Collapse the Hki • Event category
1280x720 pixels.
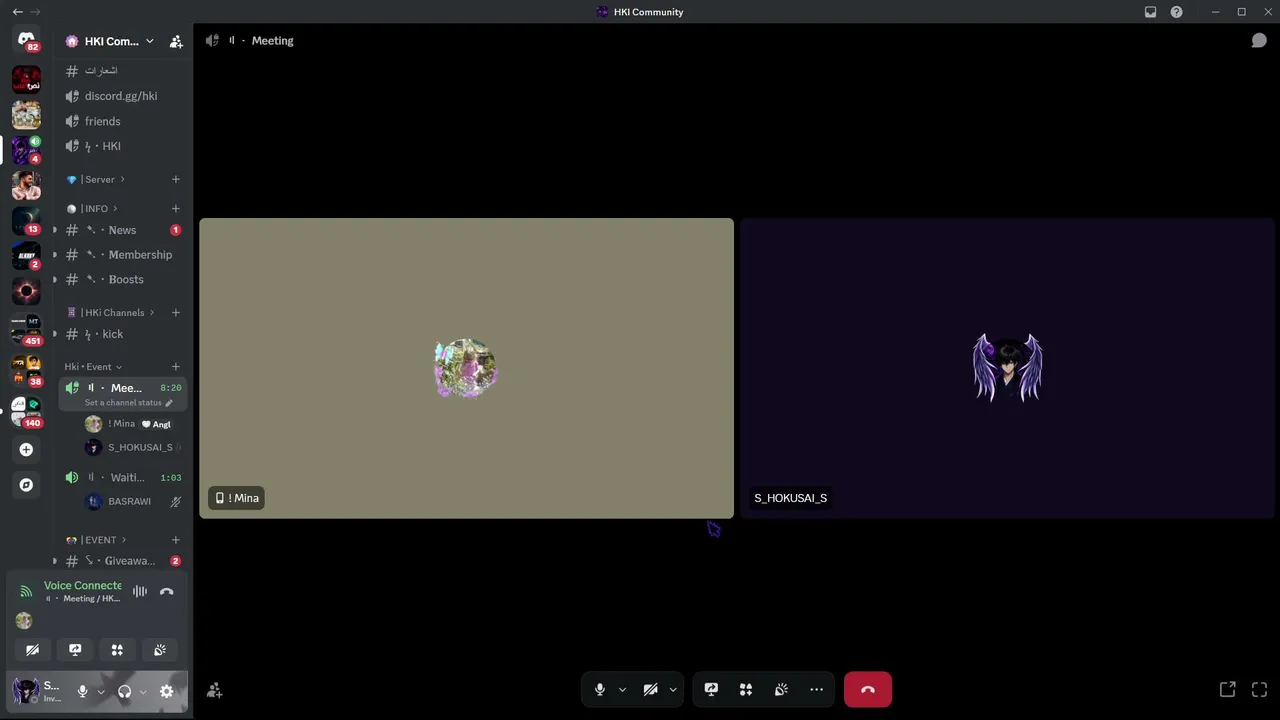[x=93, y=367]
